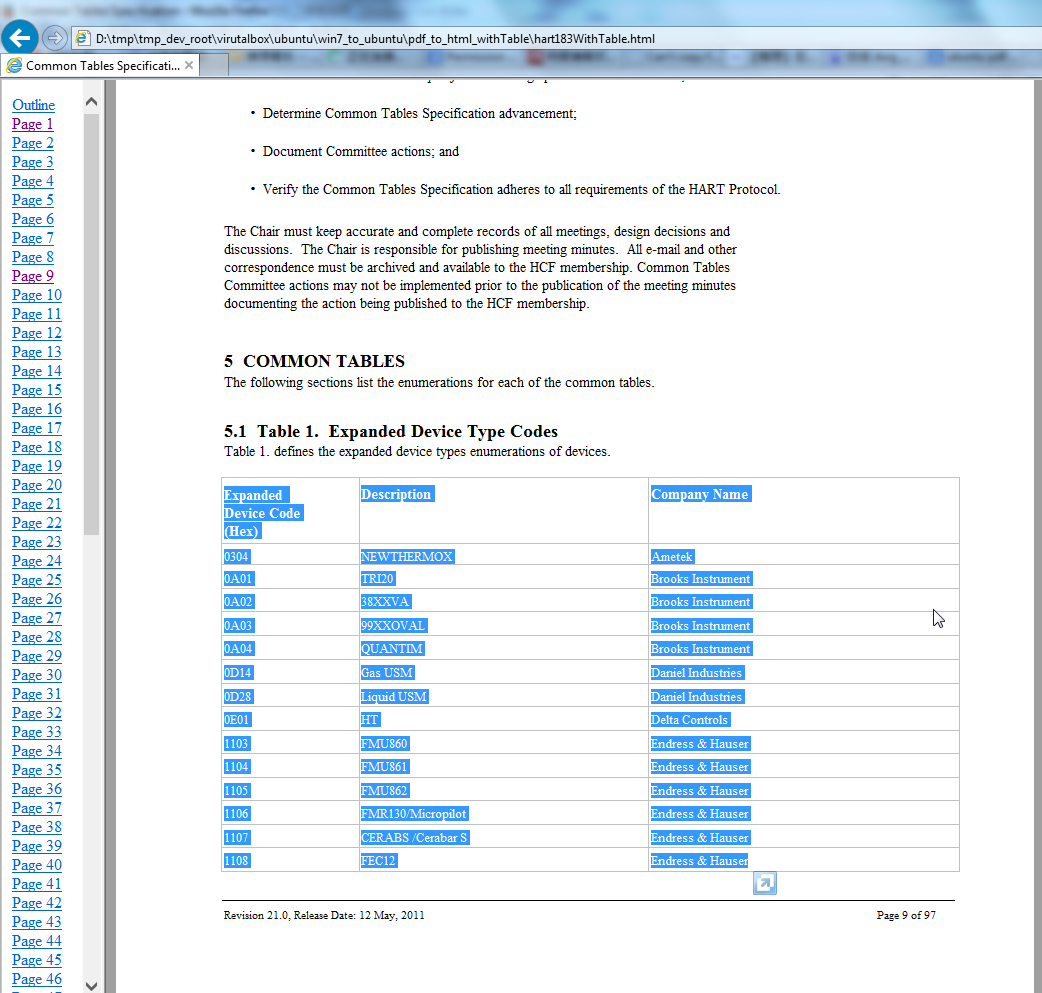Go to Page 32 link
This screenshot has width=1042, height=993.
pyautogui.click(x=37, y=713)
